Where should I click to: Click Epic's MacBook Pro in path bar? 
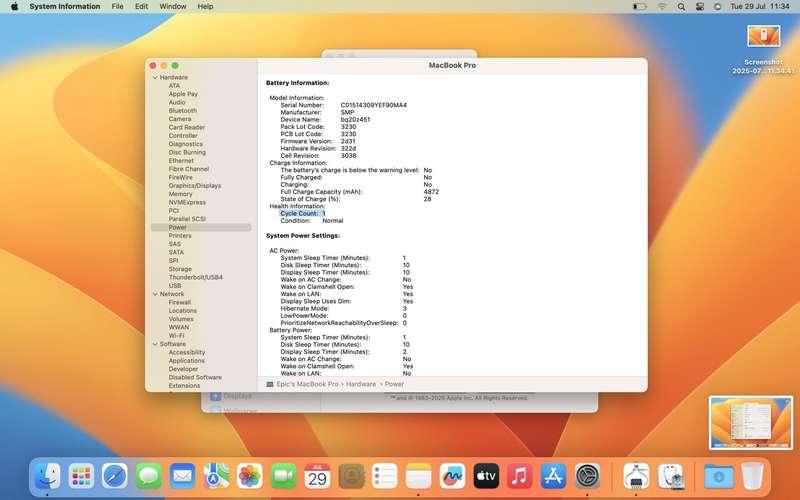point(307,384)
